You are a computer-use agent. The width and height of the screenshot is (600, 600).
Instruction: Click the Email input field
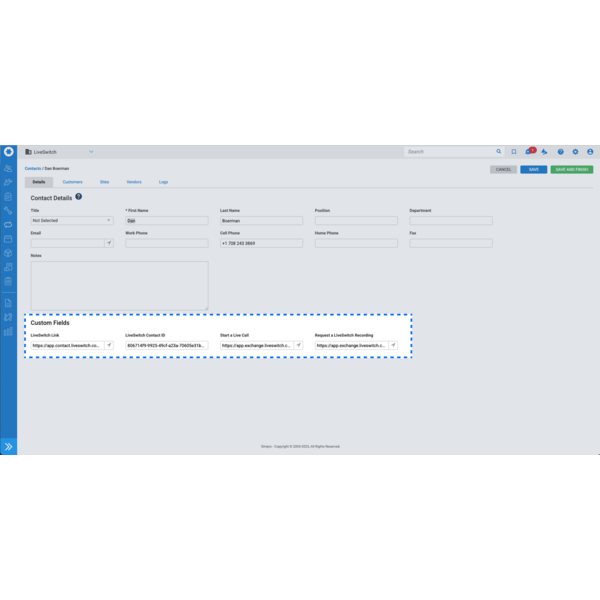(67, 243)
